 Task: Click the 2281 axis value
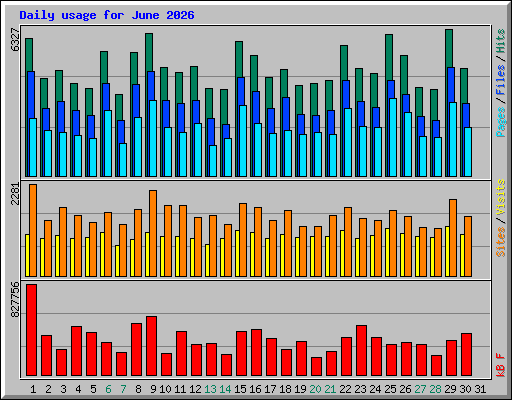[15, 194]
